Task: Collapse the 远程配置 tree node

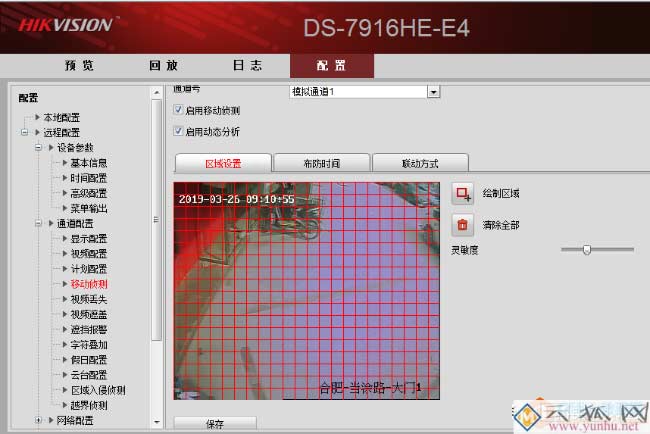Action: click(24, 132)
